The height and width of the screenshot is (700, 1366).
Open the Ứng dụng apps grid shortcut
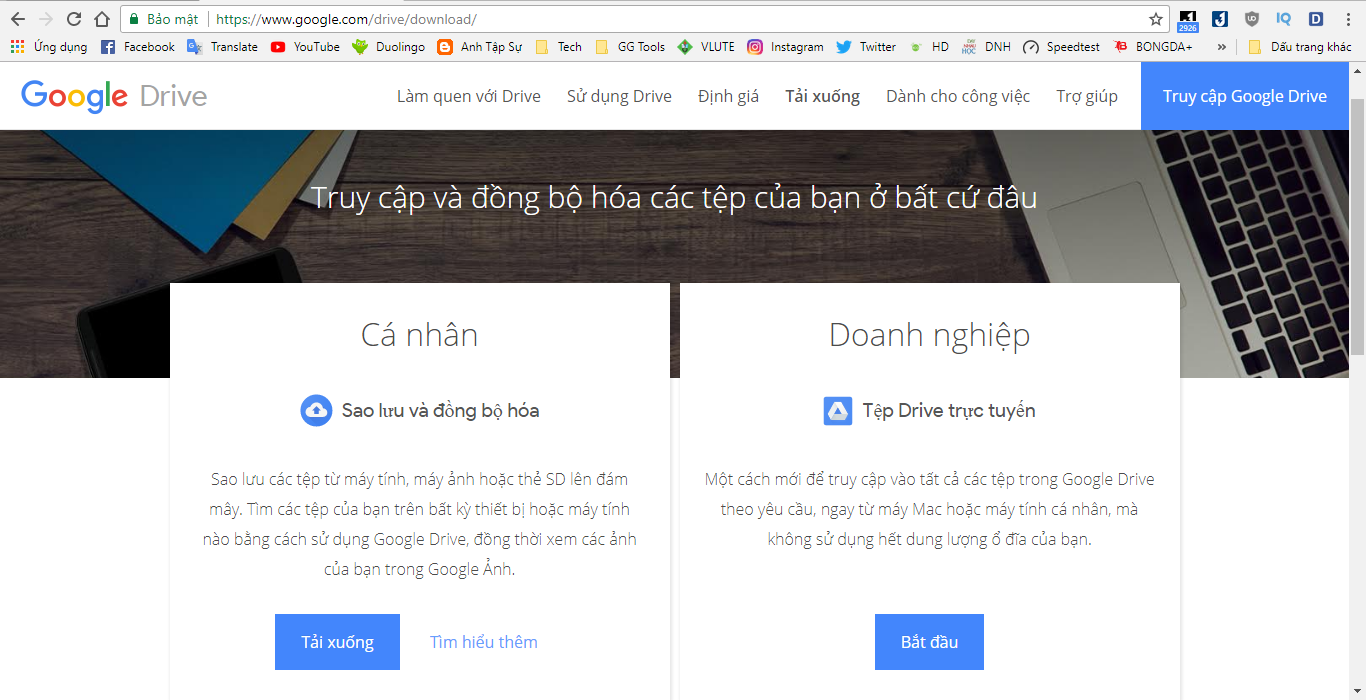48,47
